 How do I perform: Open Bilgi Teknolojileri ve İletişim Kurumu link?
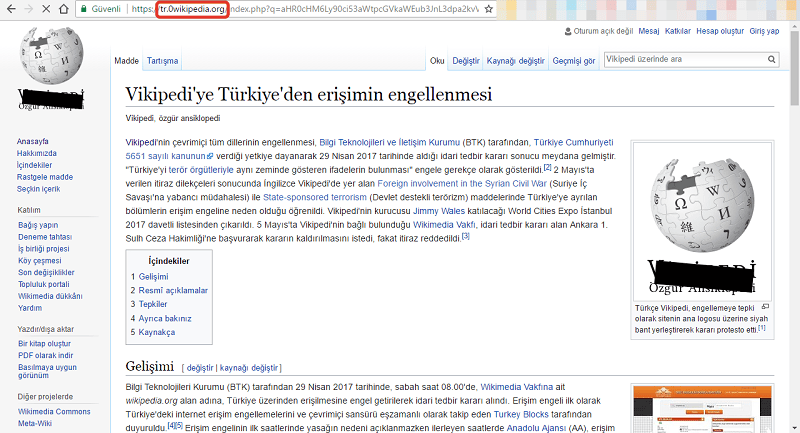[389, 142]
